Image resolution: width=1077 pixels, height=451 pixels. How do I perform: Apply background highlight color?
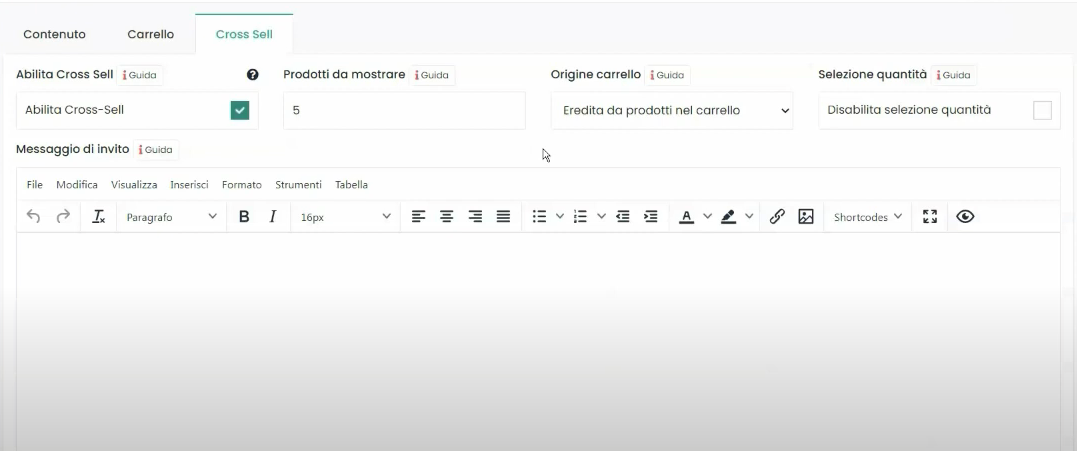[729, 217]
